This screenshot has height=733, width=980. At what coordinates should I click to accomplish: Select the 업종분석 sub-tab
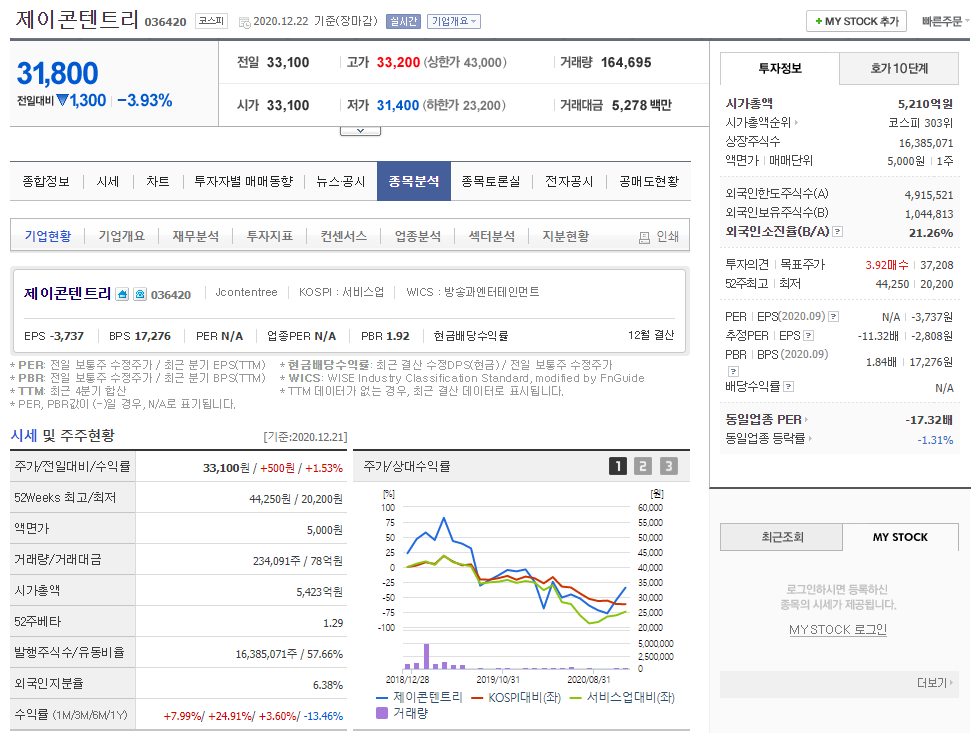[418, 236]
